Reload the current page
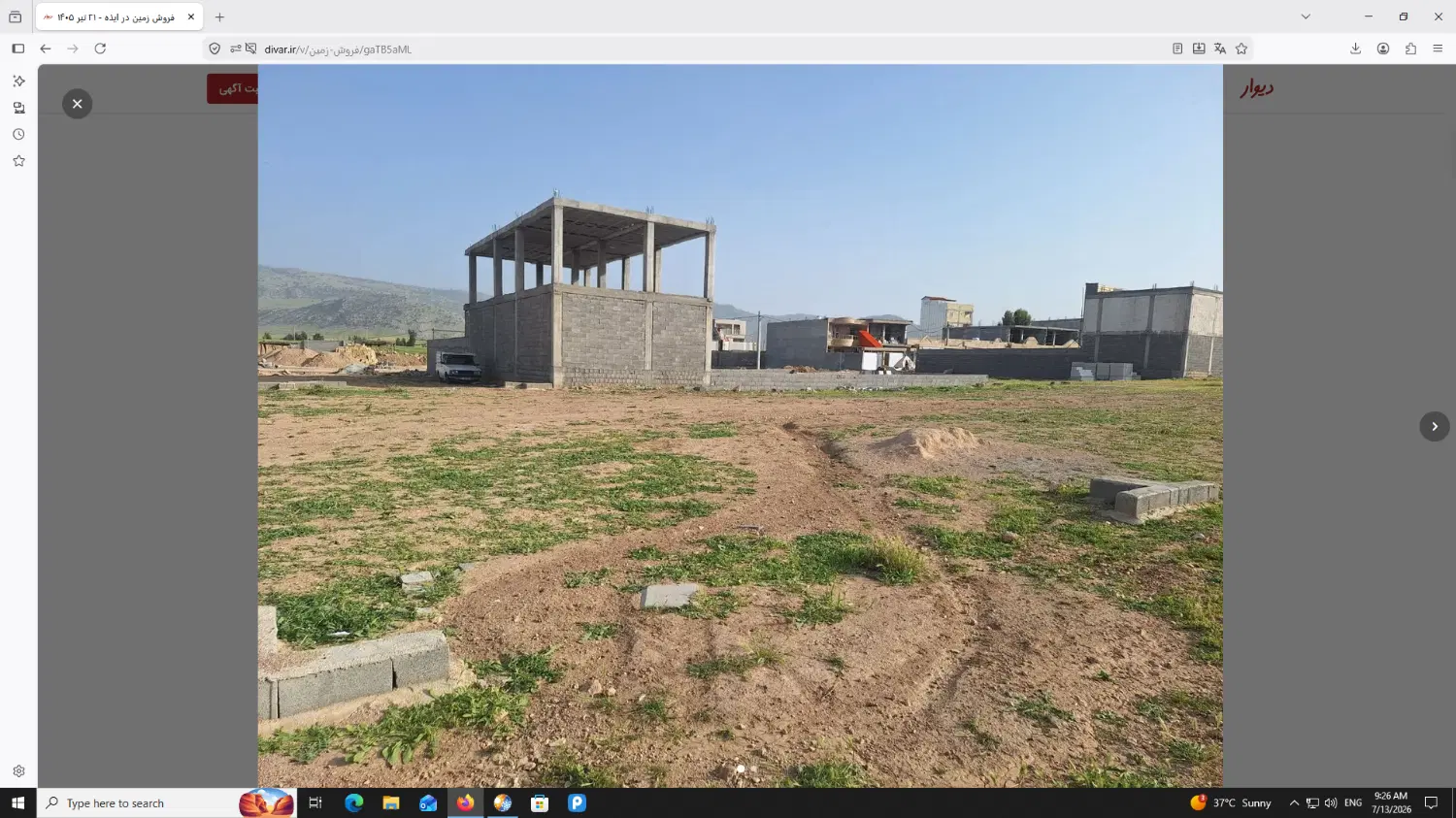 pyautogui.click(x=100, y=49)
